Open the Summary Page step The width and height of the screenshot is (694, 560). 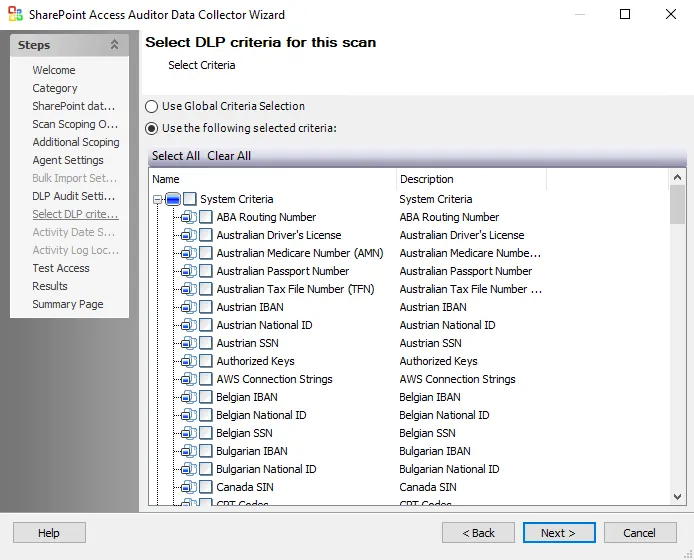[x=68, y=304]
